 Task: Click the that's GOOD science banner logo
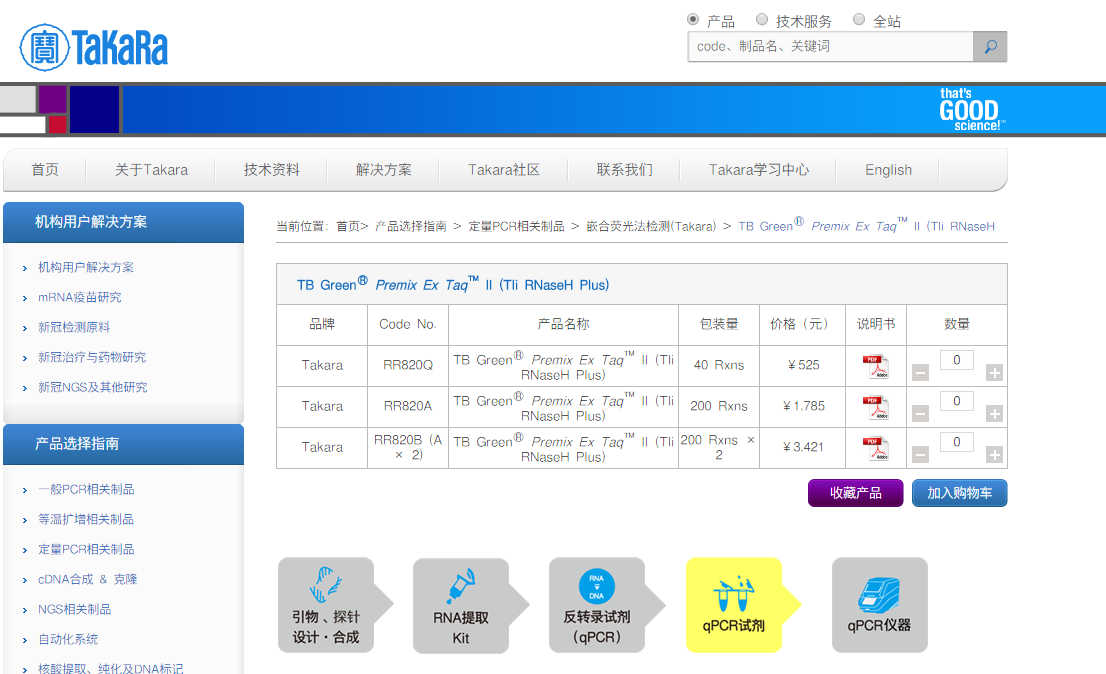point(971,109)
